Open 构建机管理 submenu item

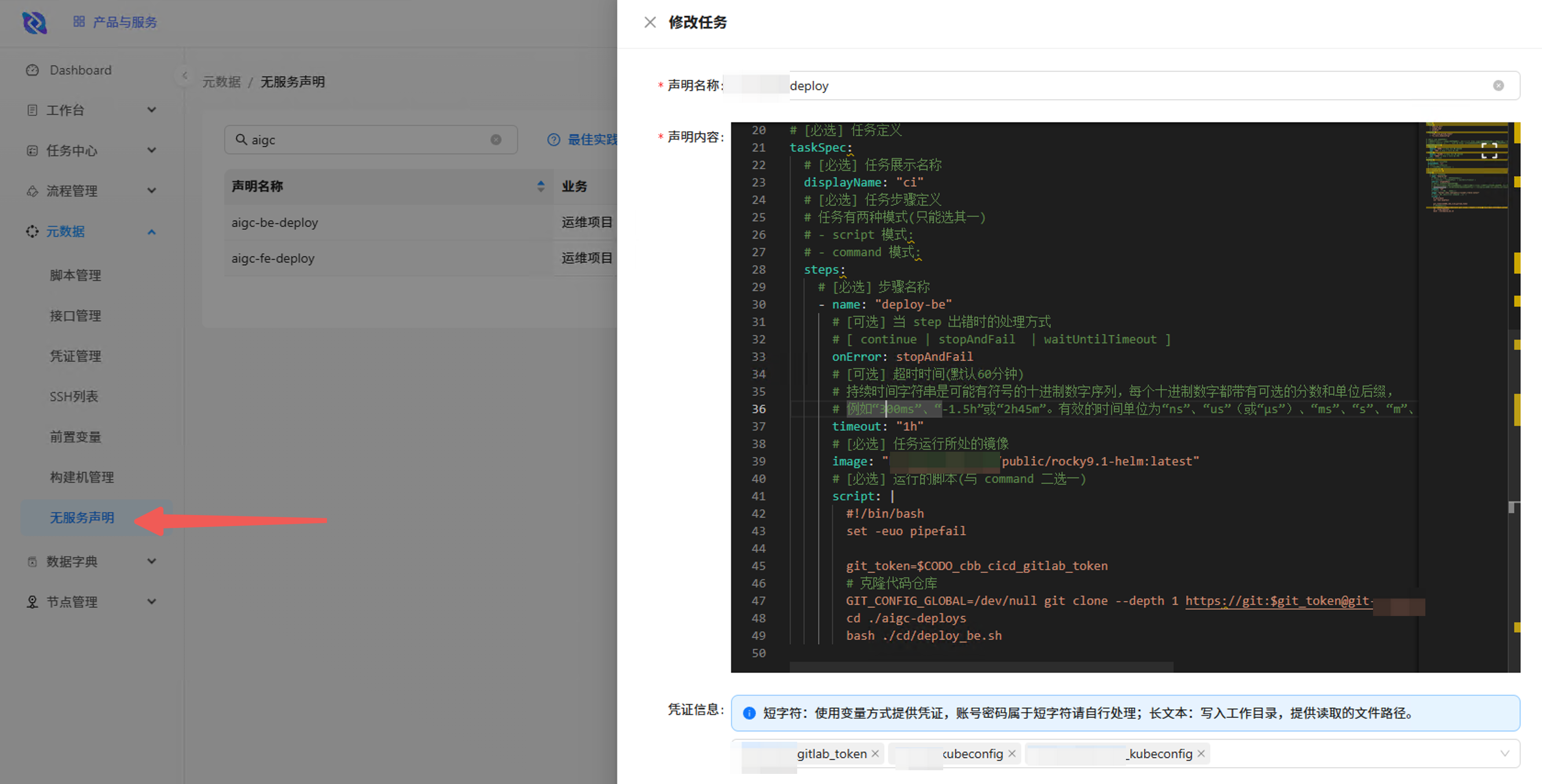point(82,477)
